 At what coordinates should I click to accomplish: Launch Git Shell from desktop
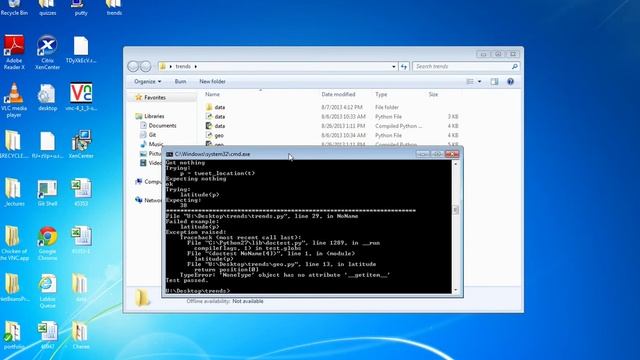point(47,192)
